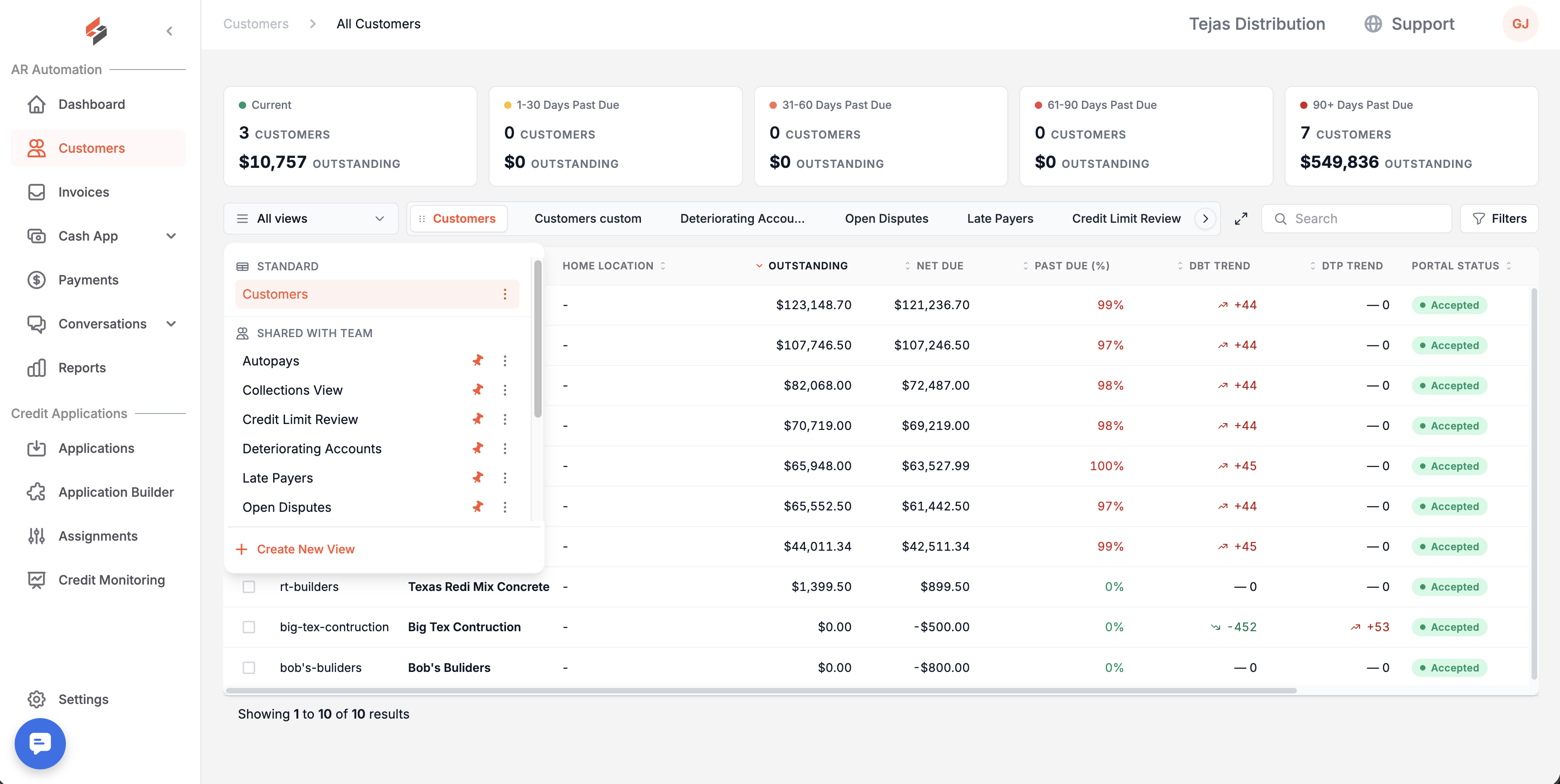
Task: Expand the Cash App submenu
Action: [172, 236]
